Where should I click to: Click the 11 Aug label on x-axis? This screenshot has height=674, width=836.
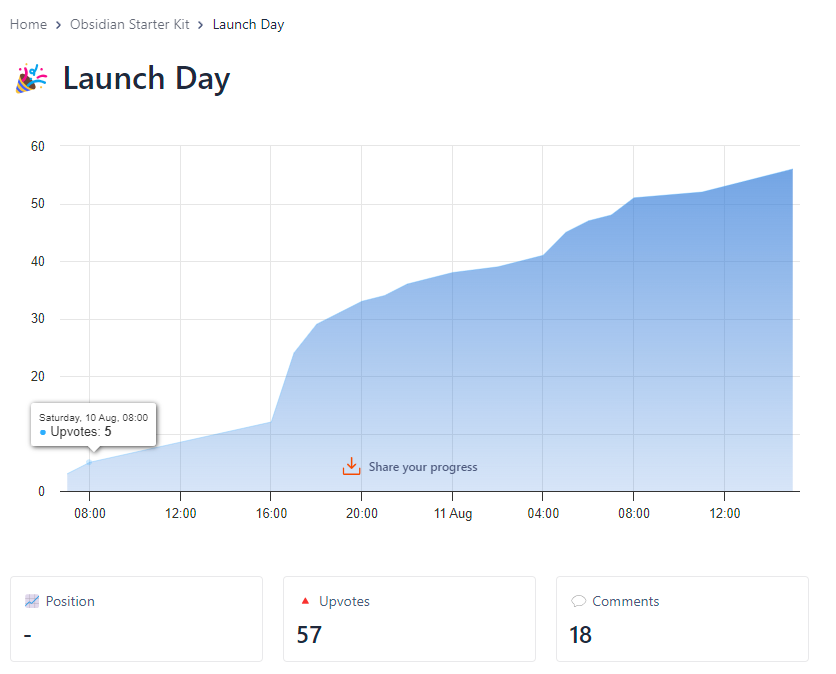click(x=453, y=513)
